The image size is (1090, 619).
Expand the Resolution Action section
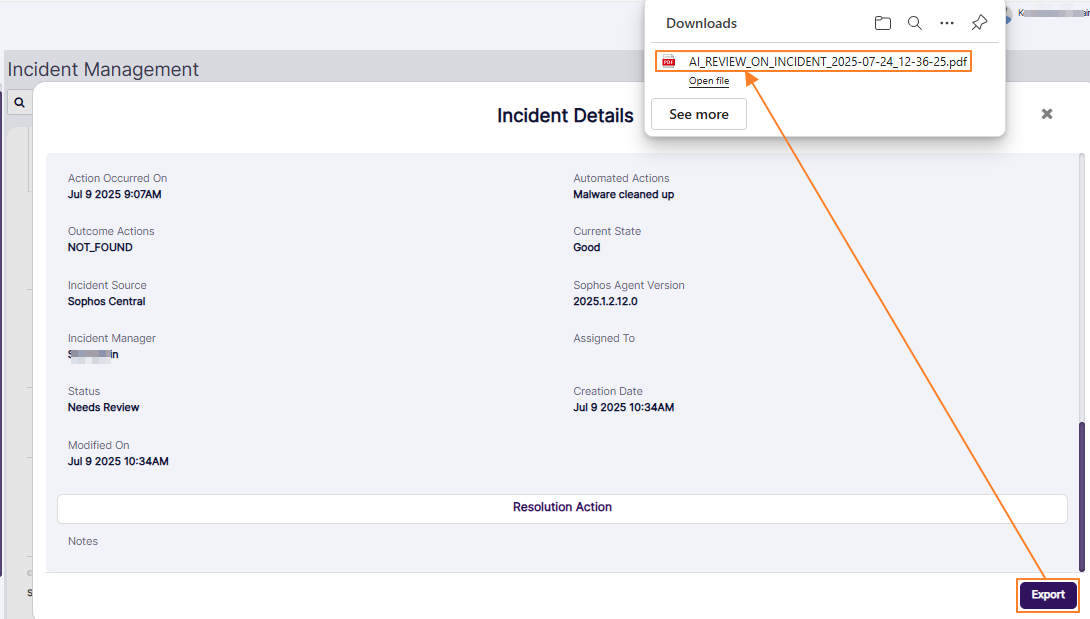click(x=562, y=507)
